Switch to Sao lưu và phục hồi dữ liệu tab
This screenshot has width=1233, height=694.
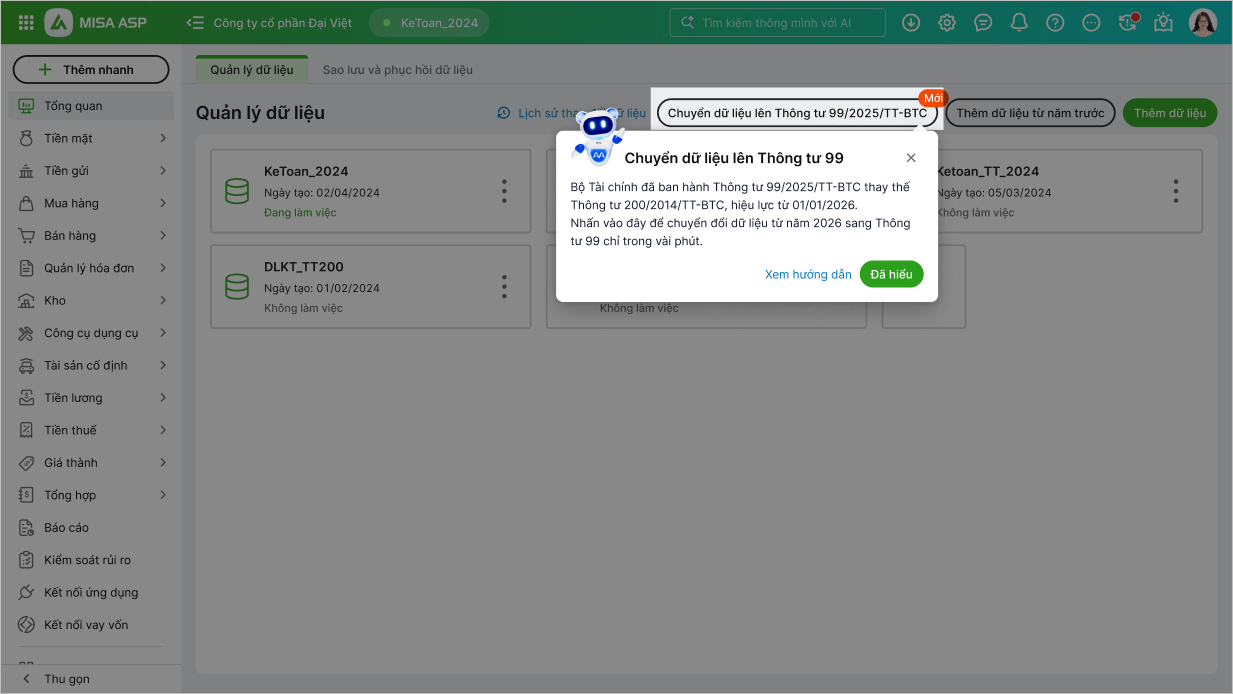pyautogui.click(x=397, y=70)
